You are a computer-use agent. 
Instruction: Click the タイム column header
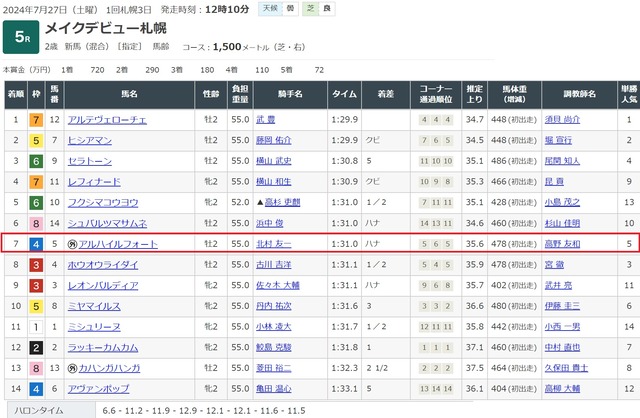(x=344, y=95)
